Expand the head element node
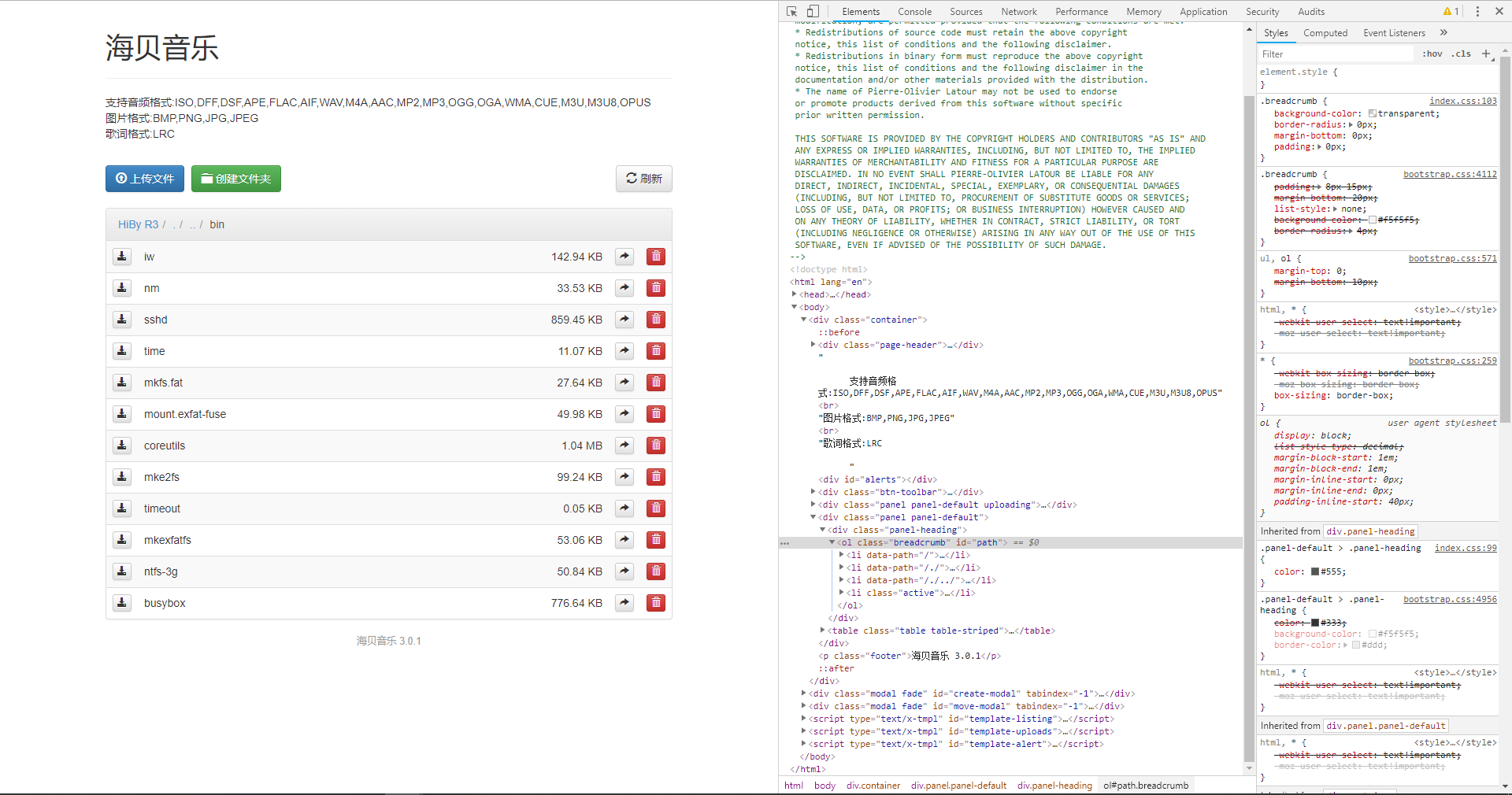Viewport: 1512px width, 795px height. point(794,294)
